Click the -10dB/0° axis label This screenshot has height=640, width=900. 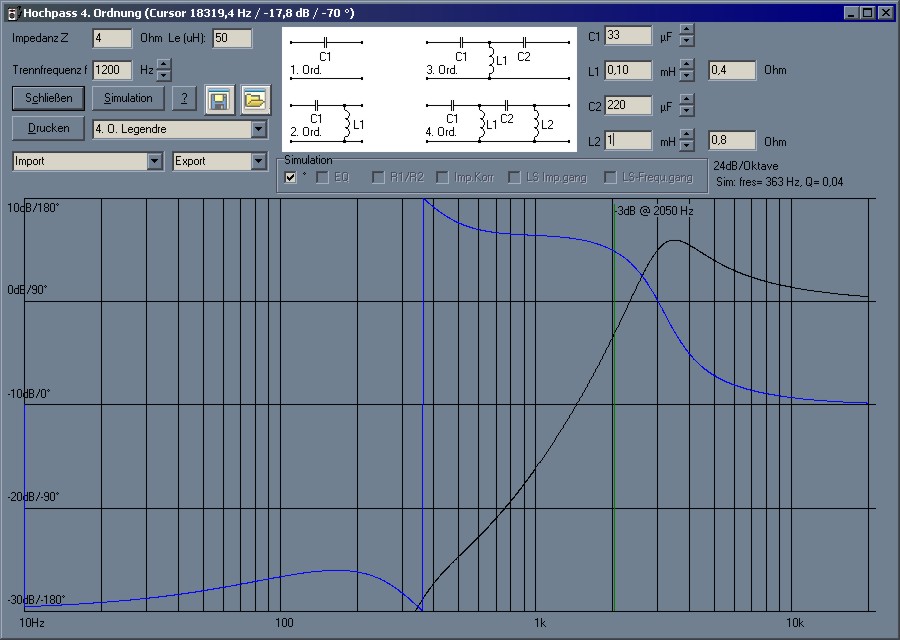(x=29, y=394)
